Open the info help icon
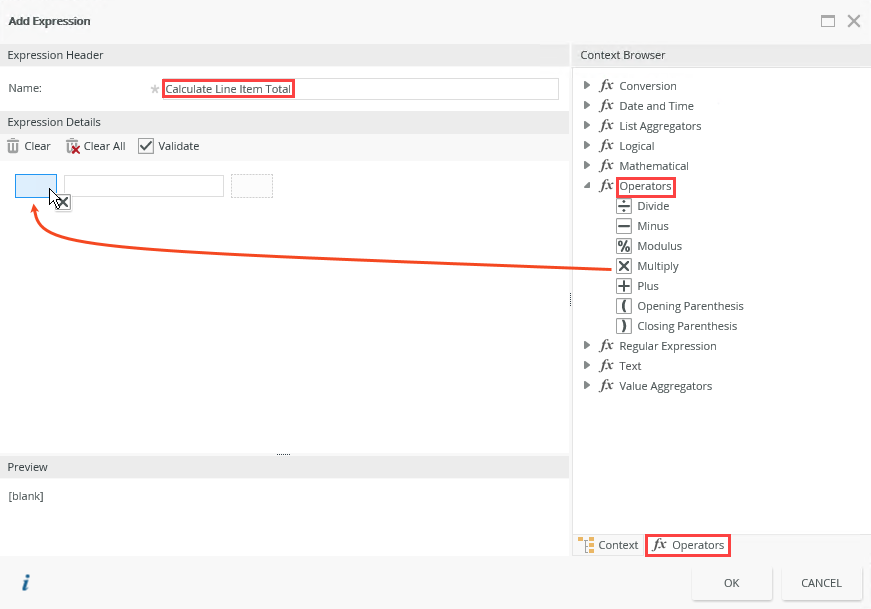Screen dimensions: 871x609 pos(26,583)
